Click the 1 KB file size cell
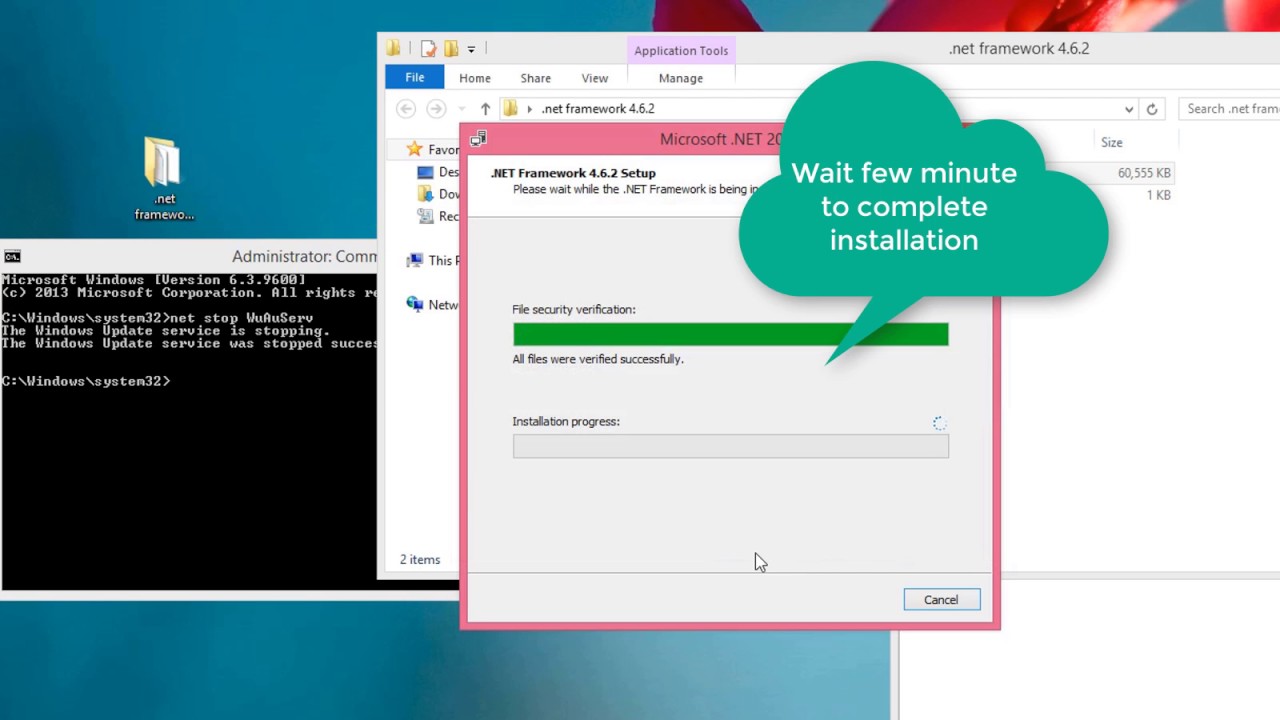1280x720 pixels. 1158,195
